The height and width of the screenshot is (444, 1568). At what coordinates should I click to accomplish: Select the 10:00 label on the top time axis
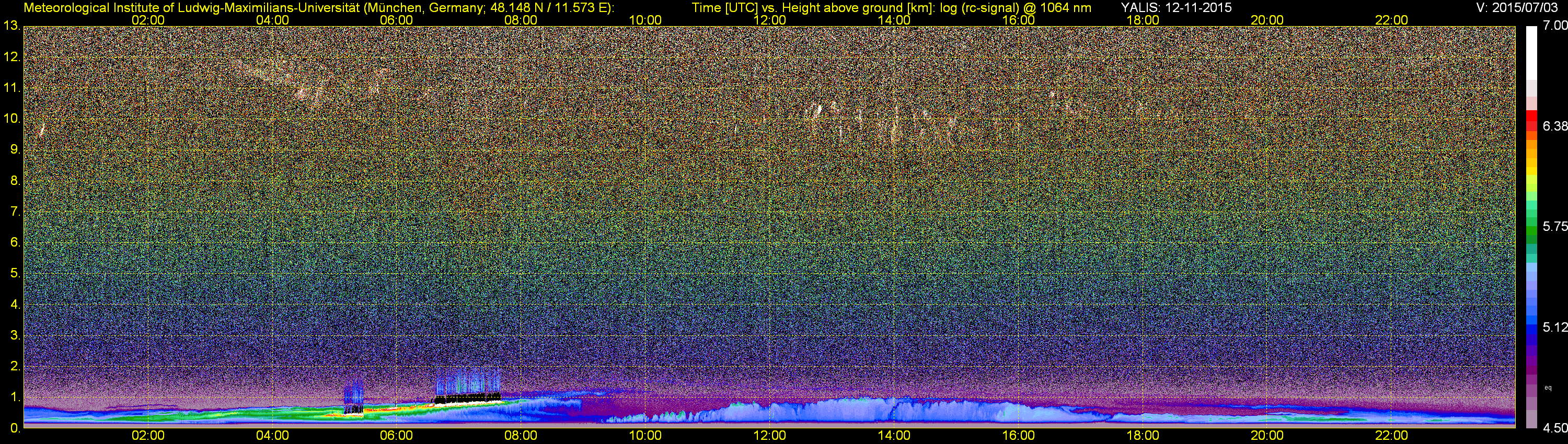645,20
